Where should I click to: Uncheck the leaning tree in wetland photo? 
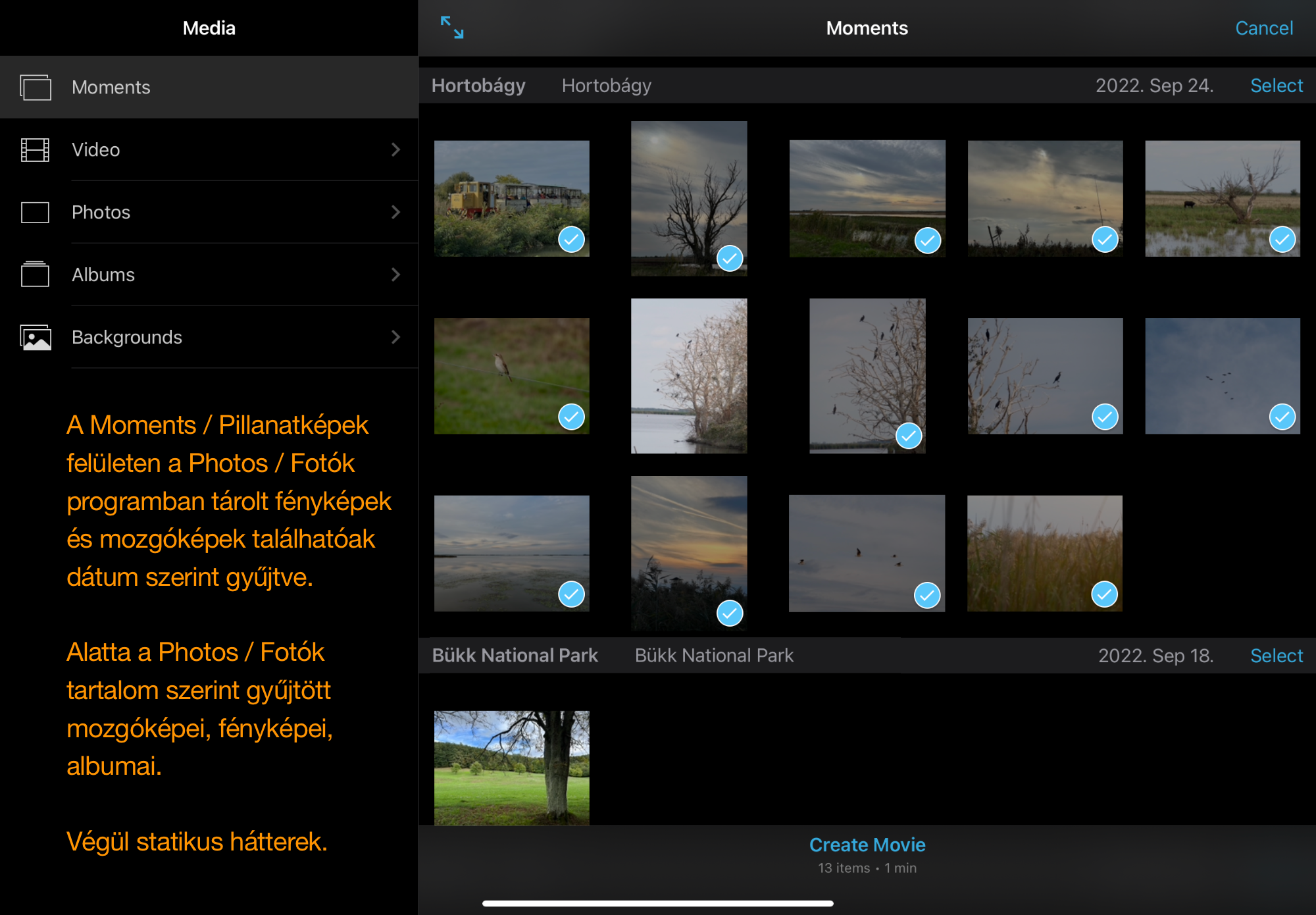1282,240
